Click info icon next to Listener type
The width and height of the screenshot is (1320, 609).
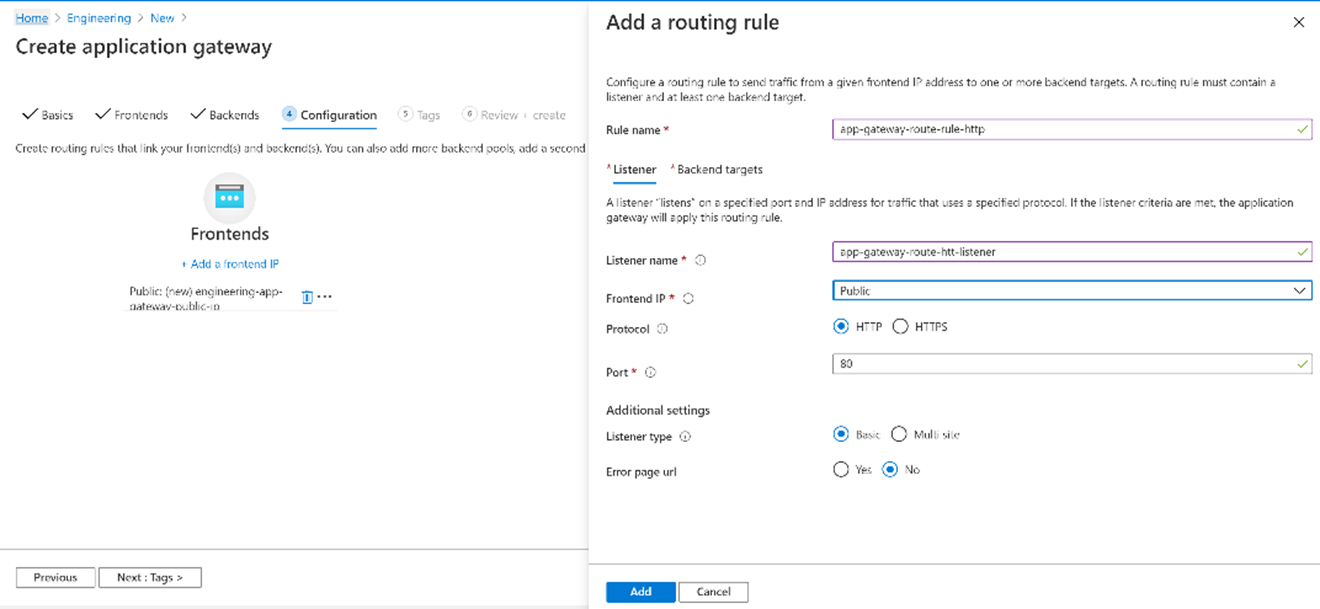point(685,437)
